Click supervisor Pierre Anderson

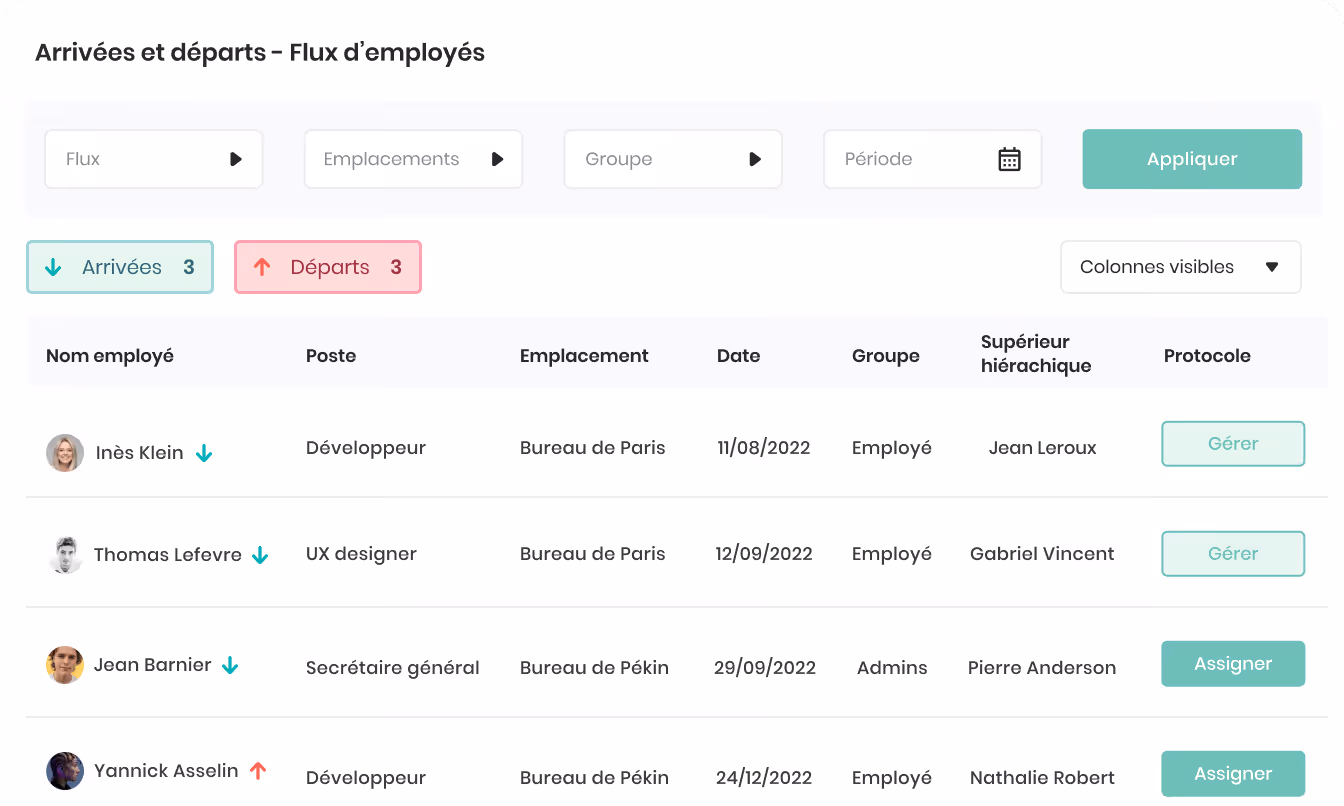(x=1042, y=668)
